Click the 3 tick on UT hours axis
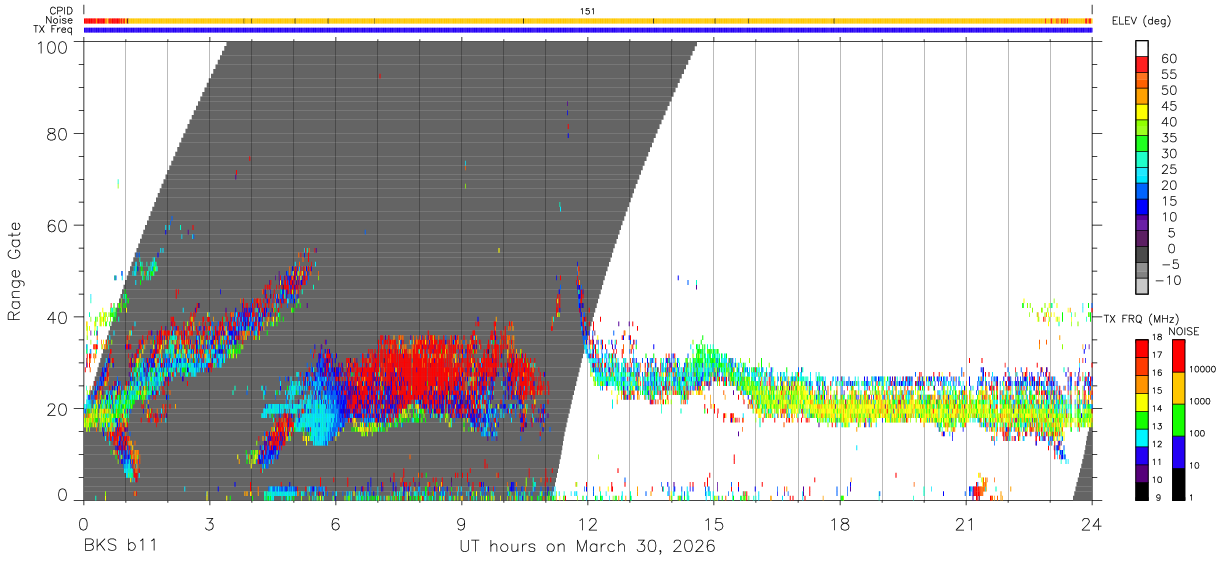The image size is (1228, 567). click(209, 523)
